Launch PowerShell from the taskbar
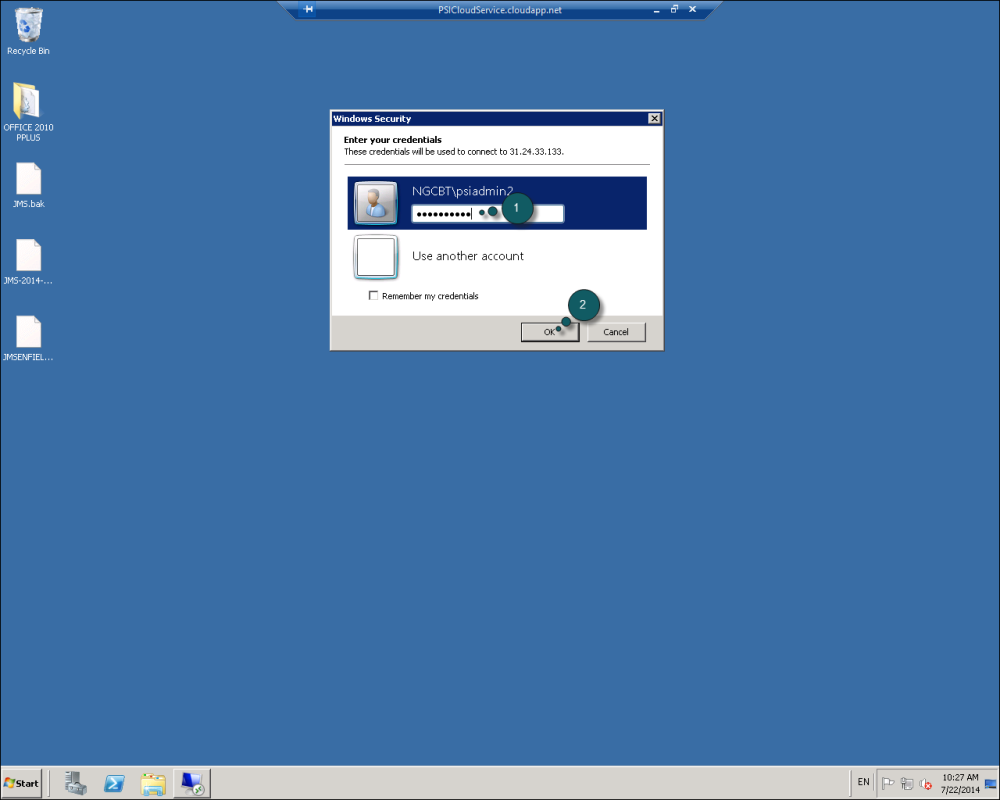This screenshot has width=1000, height=800. click(115, 783)
